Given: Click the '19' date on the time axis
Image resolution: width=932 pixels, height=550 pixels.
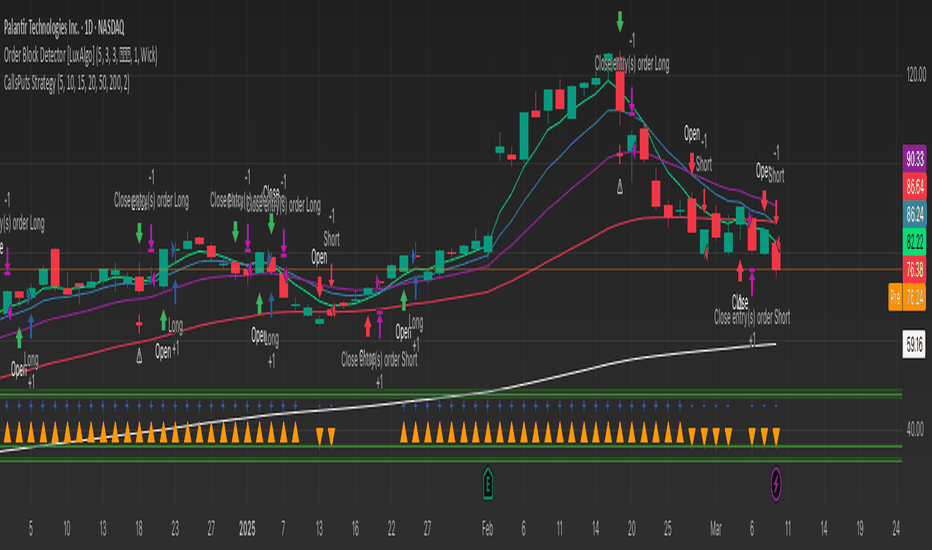Looking at the screenshot, I should coord(859,528).
